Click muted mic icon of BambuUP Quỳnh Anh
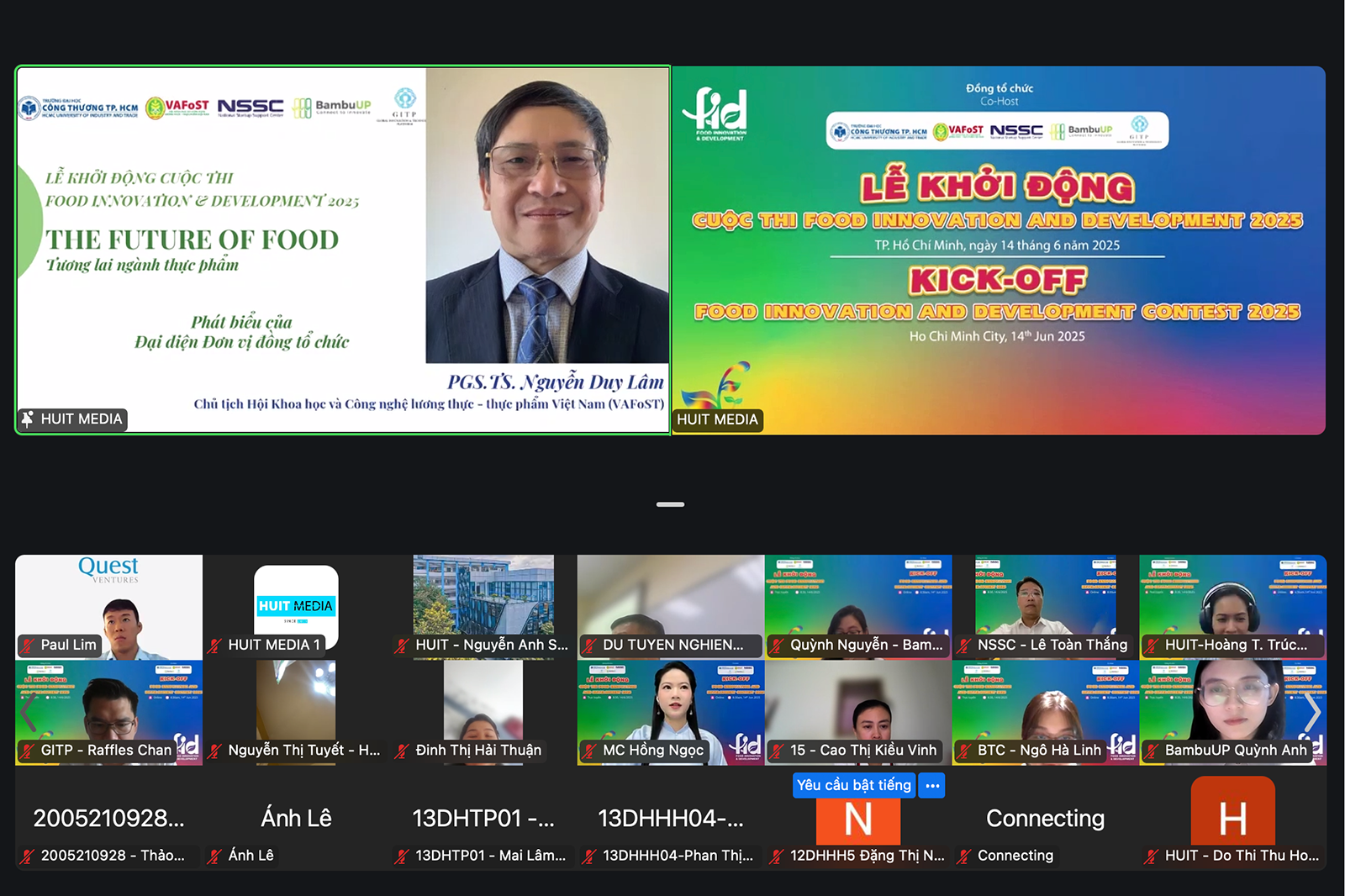This screenshot has height=896, width=1345. pyautogui.click(x=1152, y=751)
